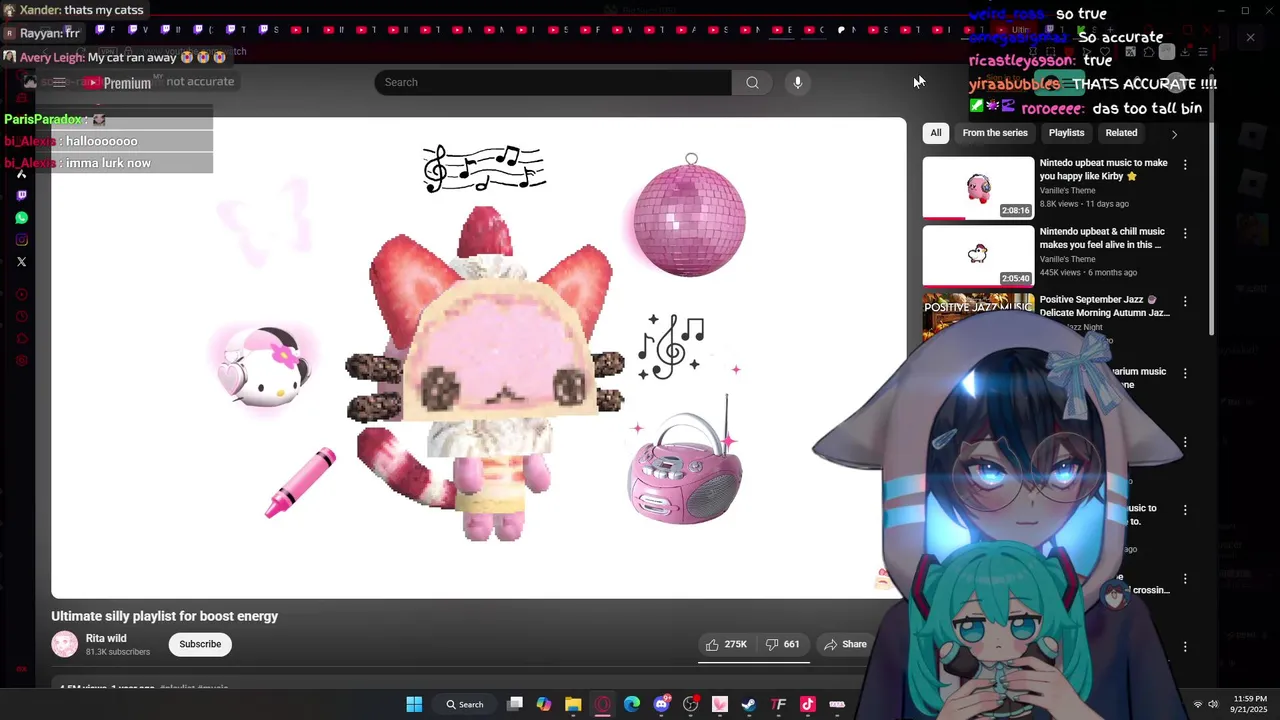Image resolution: width=1280 pixels, height=720 pixels.
Task: Open X (Twitter) in Opera sidebar
Action: point(22,262)
